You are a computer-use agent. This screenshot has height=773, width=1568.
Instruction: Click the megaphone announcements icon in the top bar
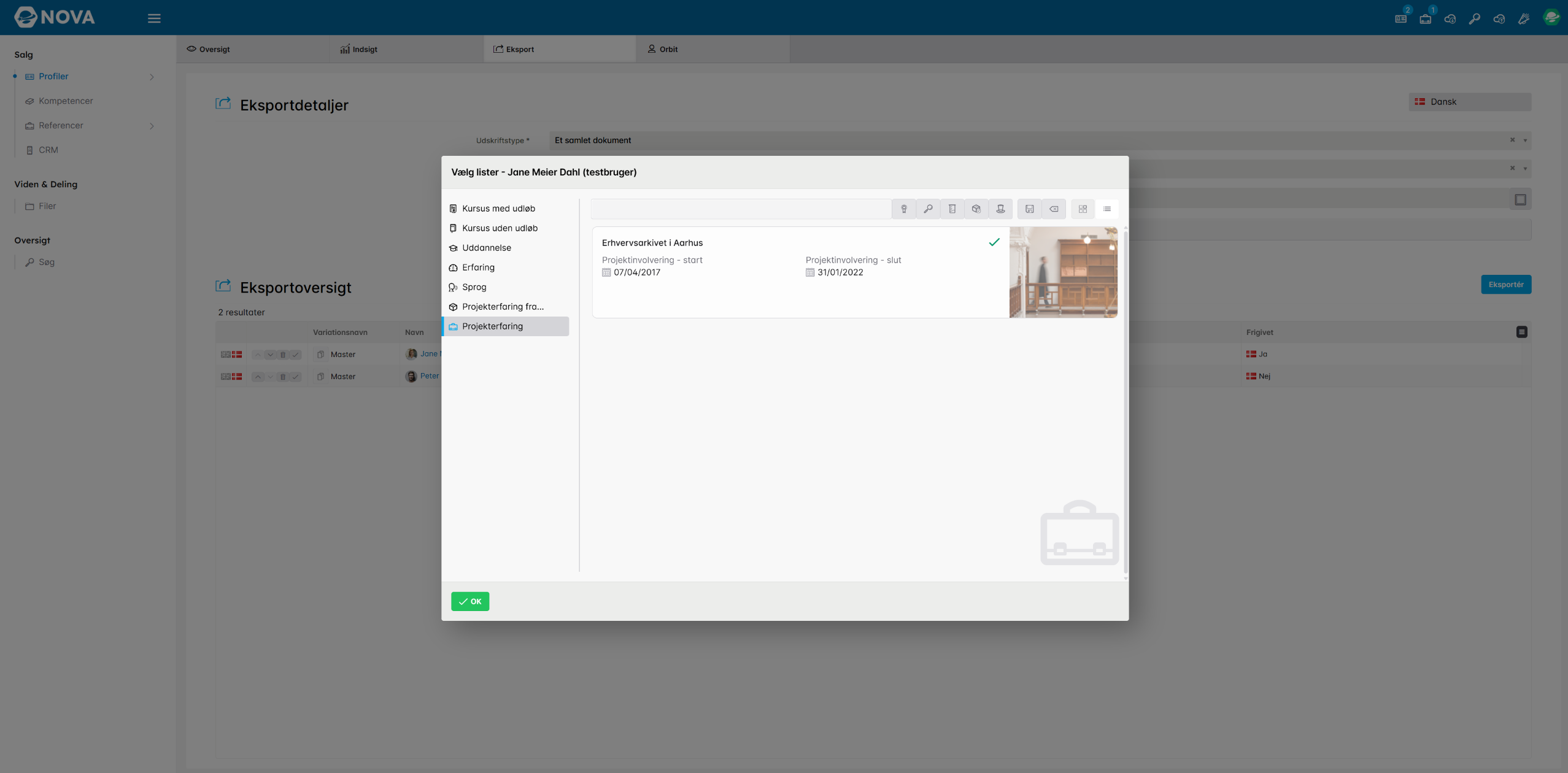coord(1524,18)
